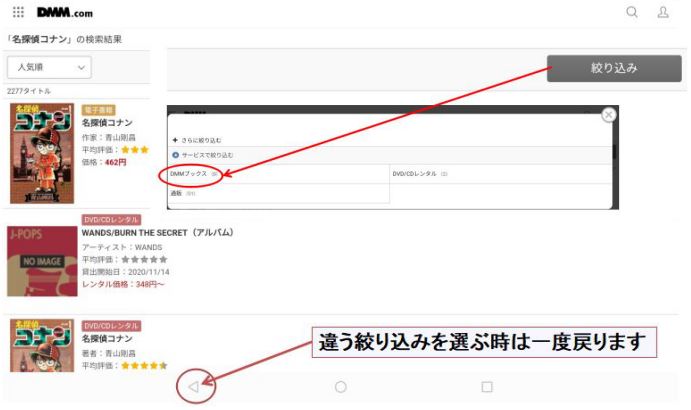
Task: Open the 人気順 sort dropdown
Action: coord(49,67)
